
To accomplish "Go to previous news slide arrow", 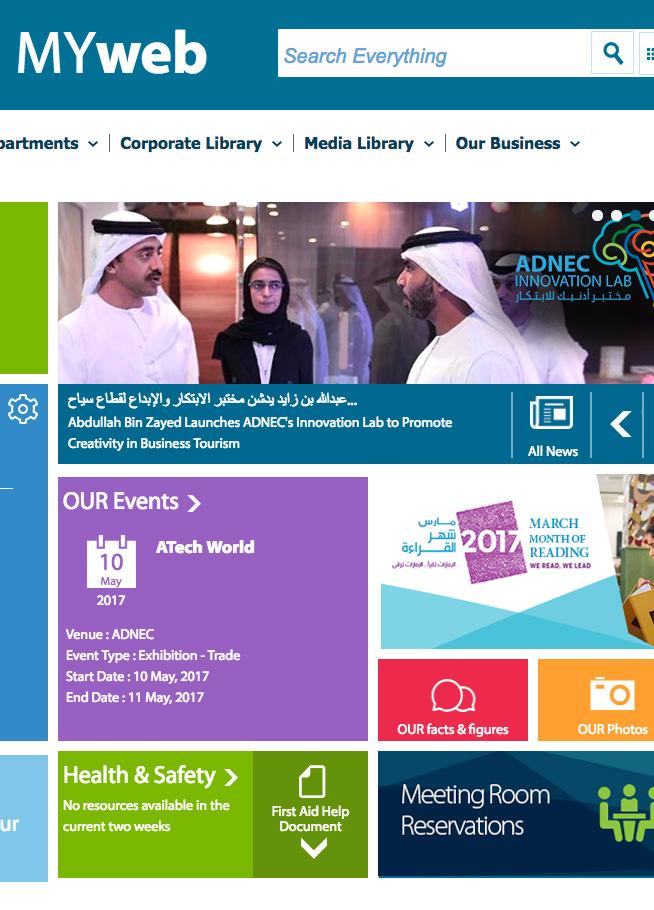I will click(620, 424).
